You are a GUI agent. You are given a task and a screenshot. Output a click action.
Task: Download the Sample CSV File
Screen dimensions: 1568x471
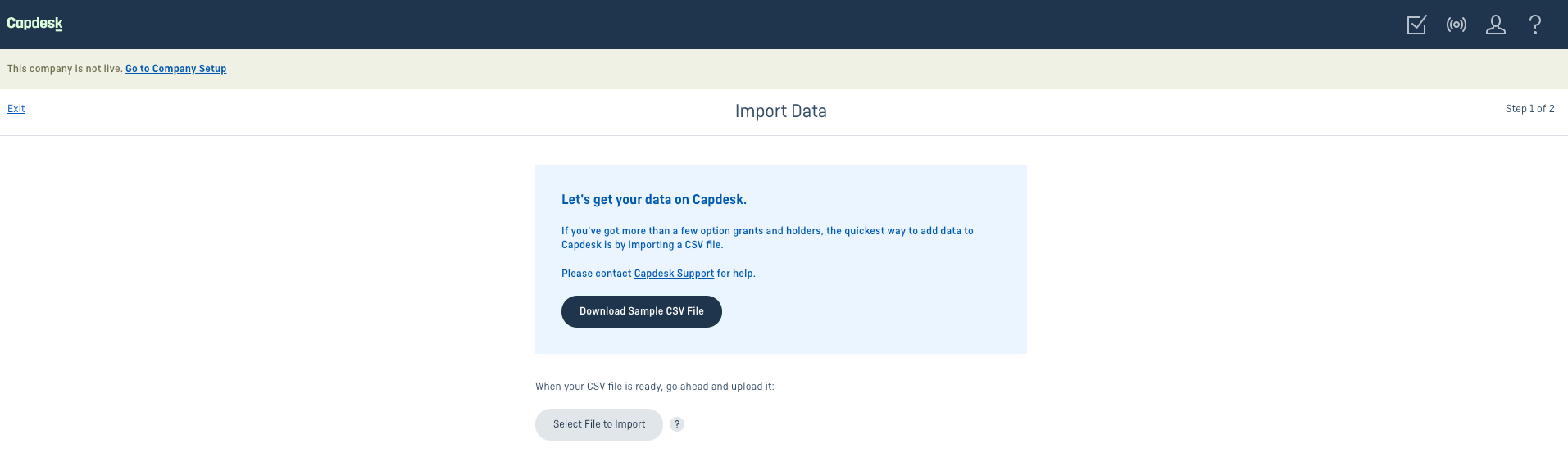click(x=642, y=311)
